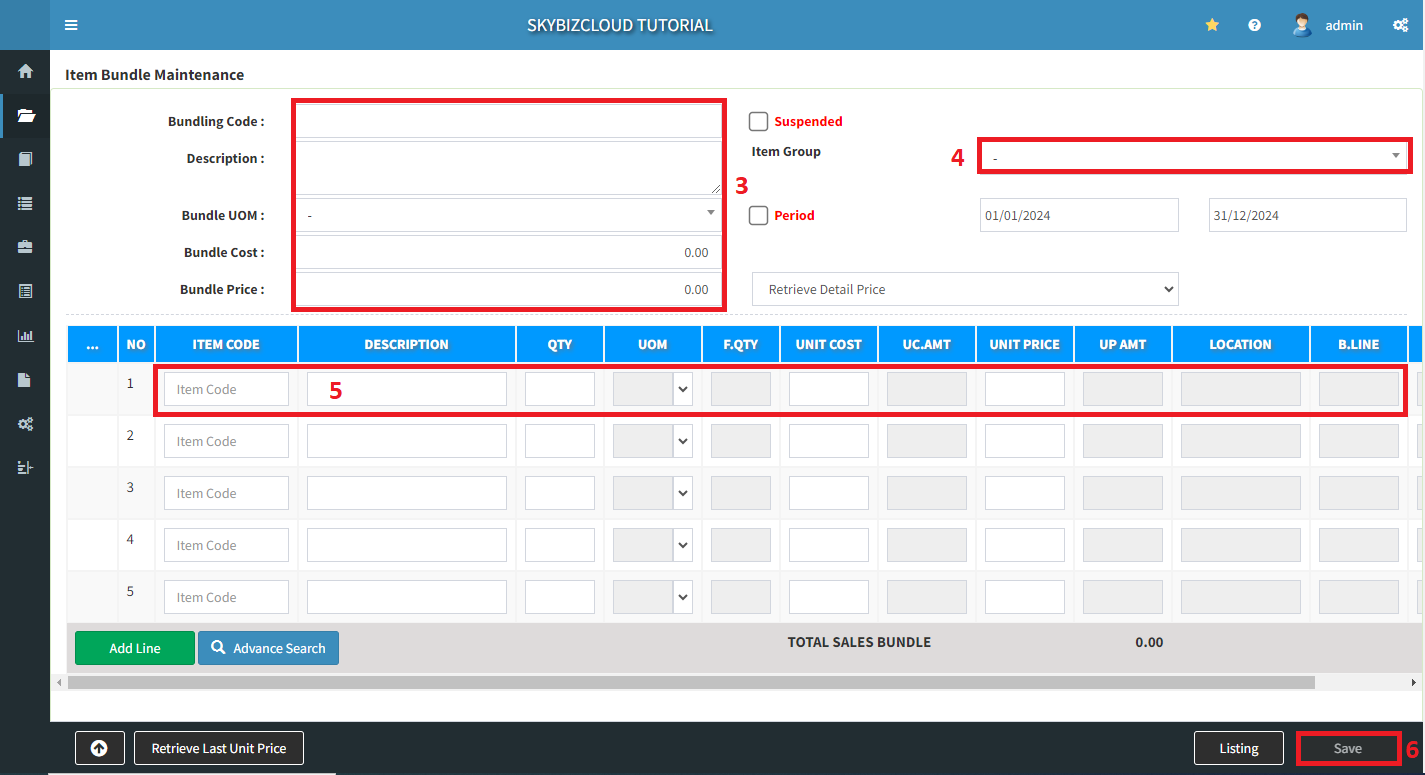The image size is (1425, 775).
Task: Open the bar chart icon in the sidebar
Action: coord(26,336)
